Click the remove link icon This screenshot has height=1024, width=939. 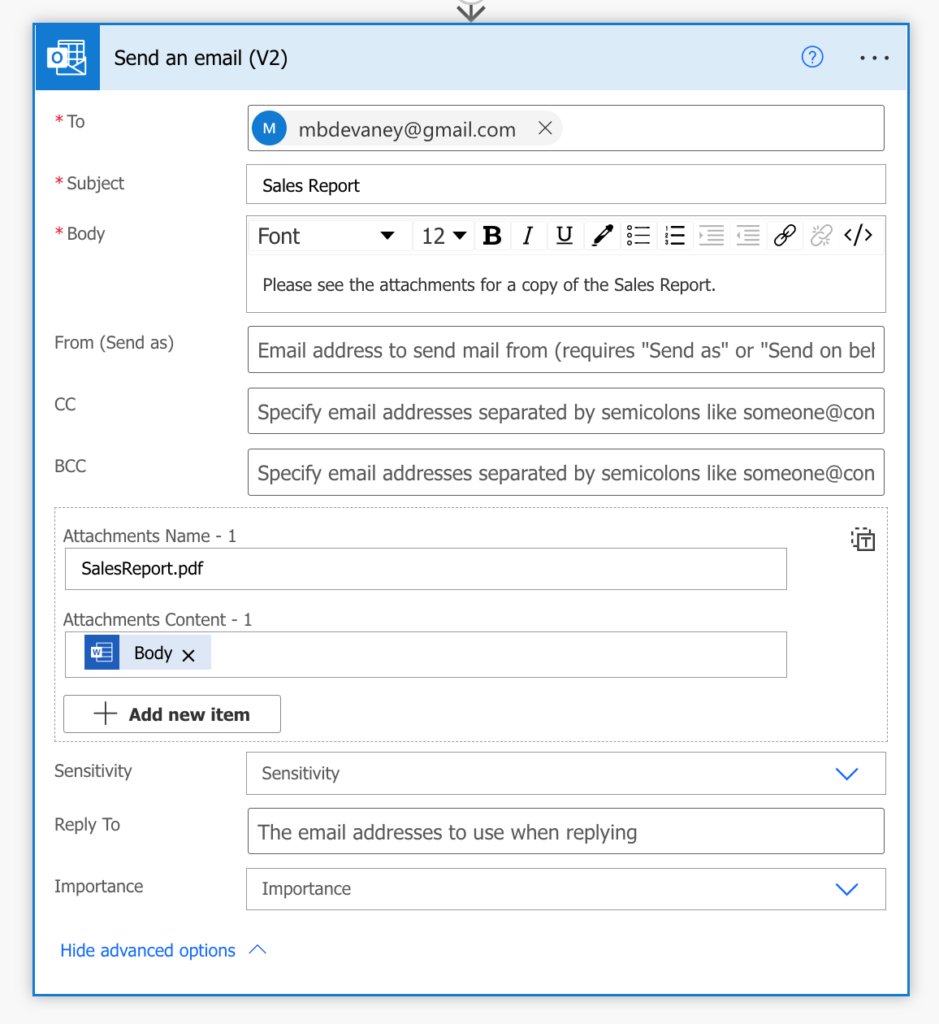(821, 235)
